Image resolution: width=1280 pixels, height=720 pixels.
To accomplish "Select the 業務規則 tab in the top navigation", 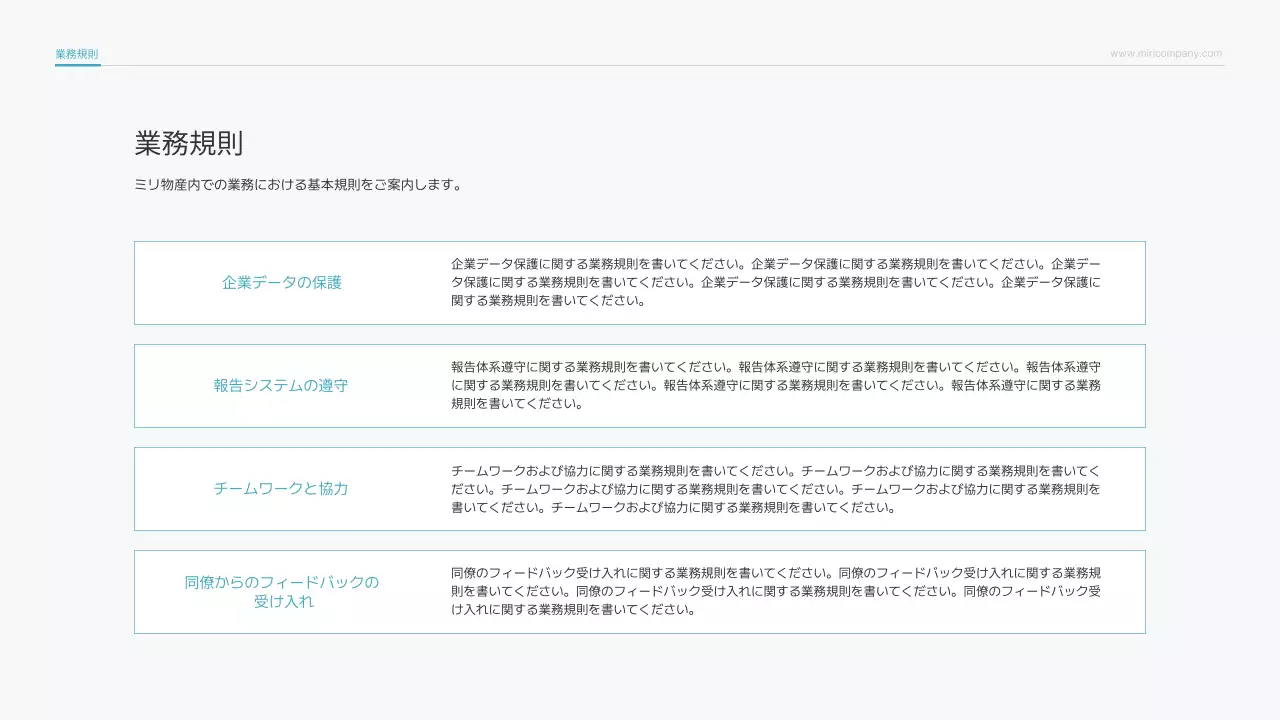I will (x=77, y=53).
